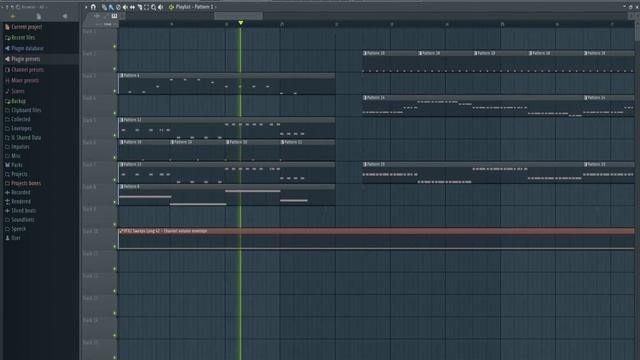Select the Delete tool
This screenshot has height=360, width=640.
point(118,7)
